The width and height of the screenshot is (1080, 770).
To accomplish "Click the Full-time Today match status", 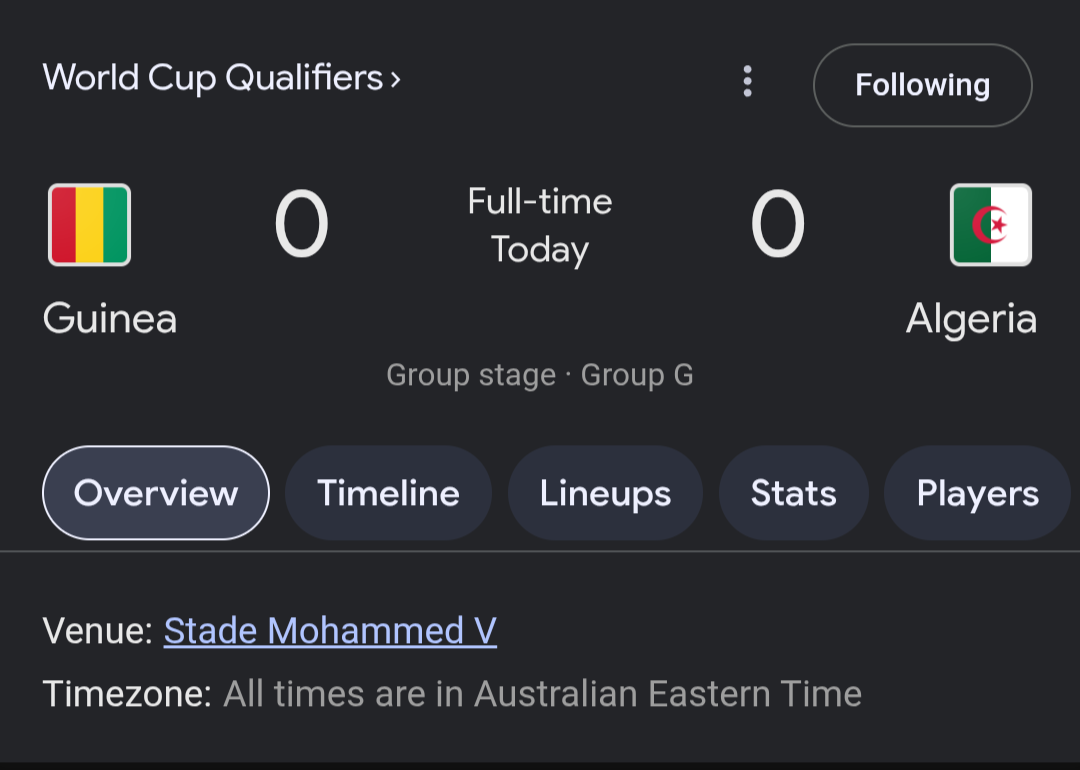I will click(540, 225).
